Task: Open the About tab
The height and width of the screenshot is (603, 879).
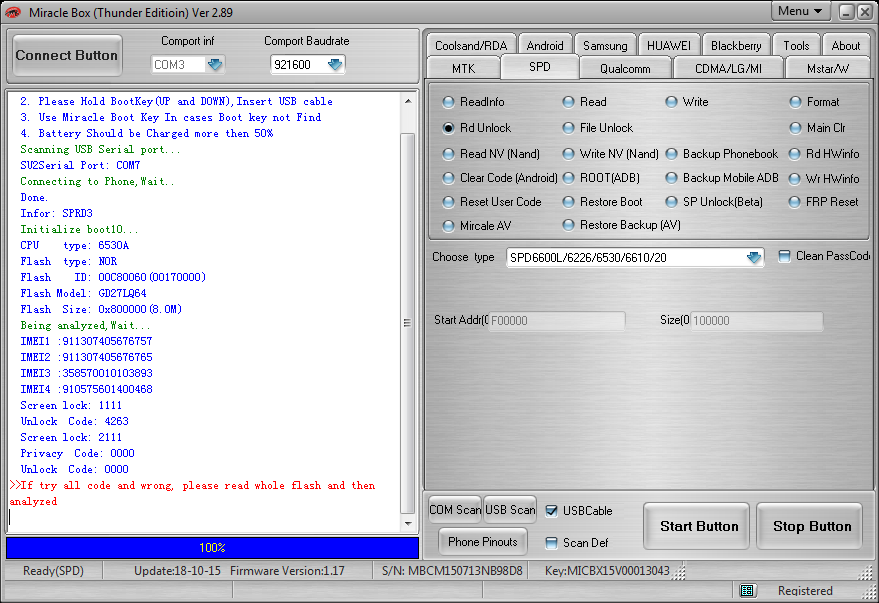Action: pyautogui.click(x=845, y=45)
